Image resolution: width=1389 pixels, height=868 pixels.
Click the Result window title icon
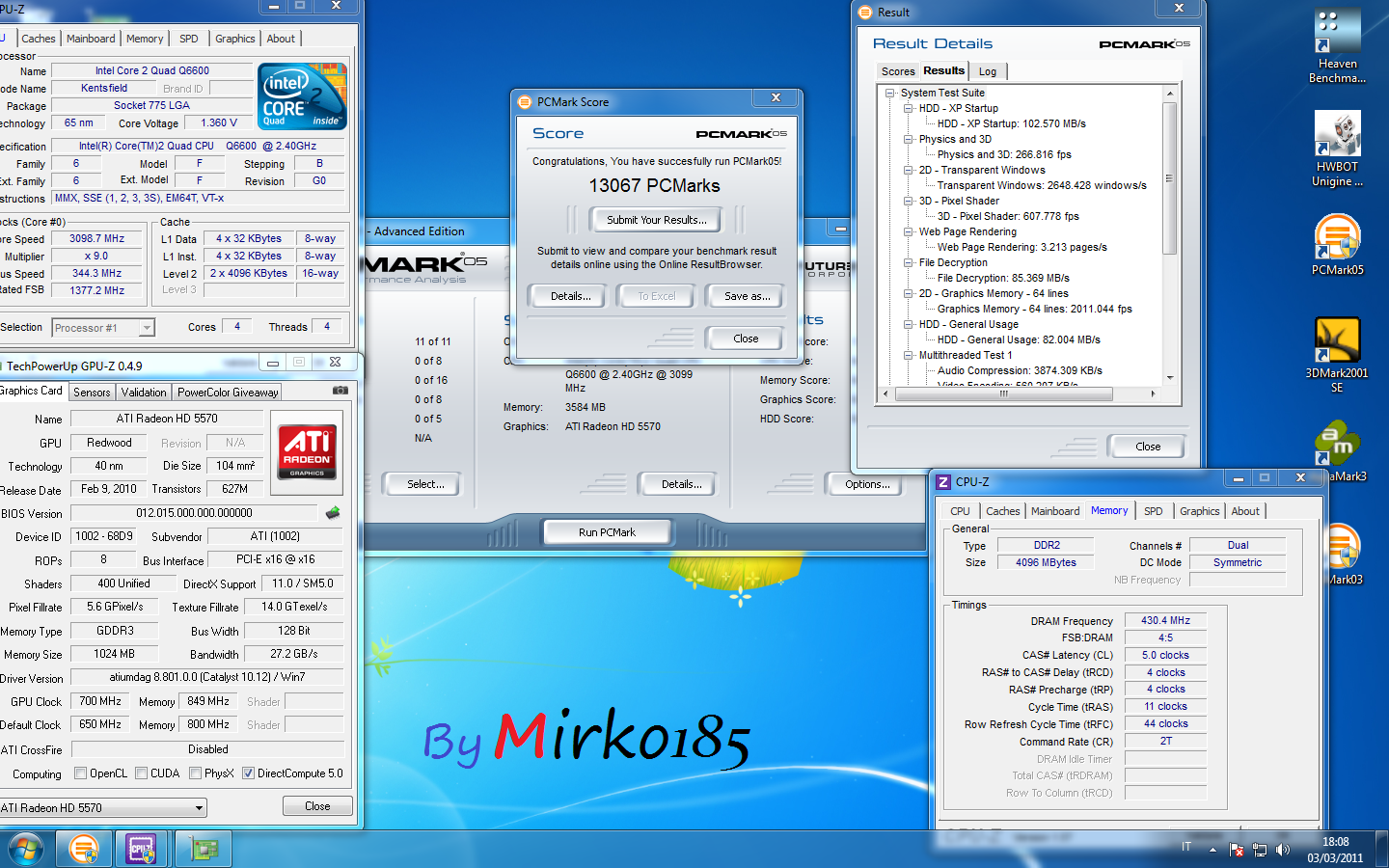pos(865,13)
